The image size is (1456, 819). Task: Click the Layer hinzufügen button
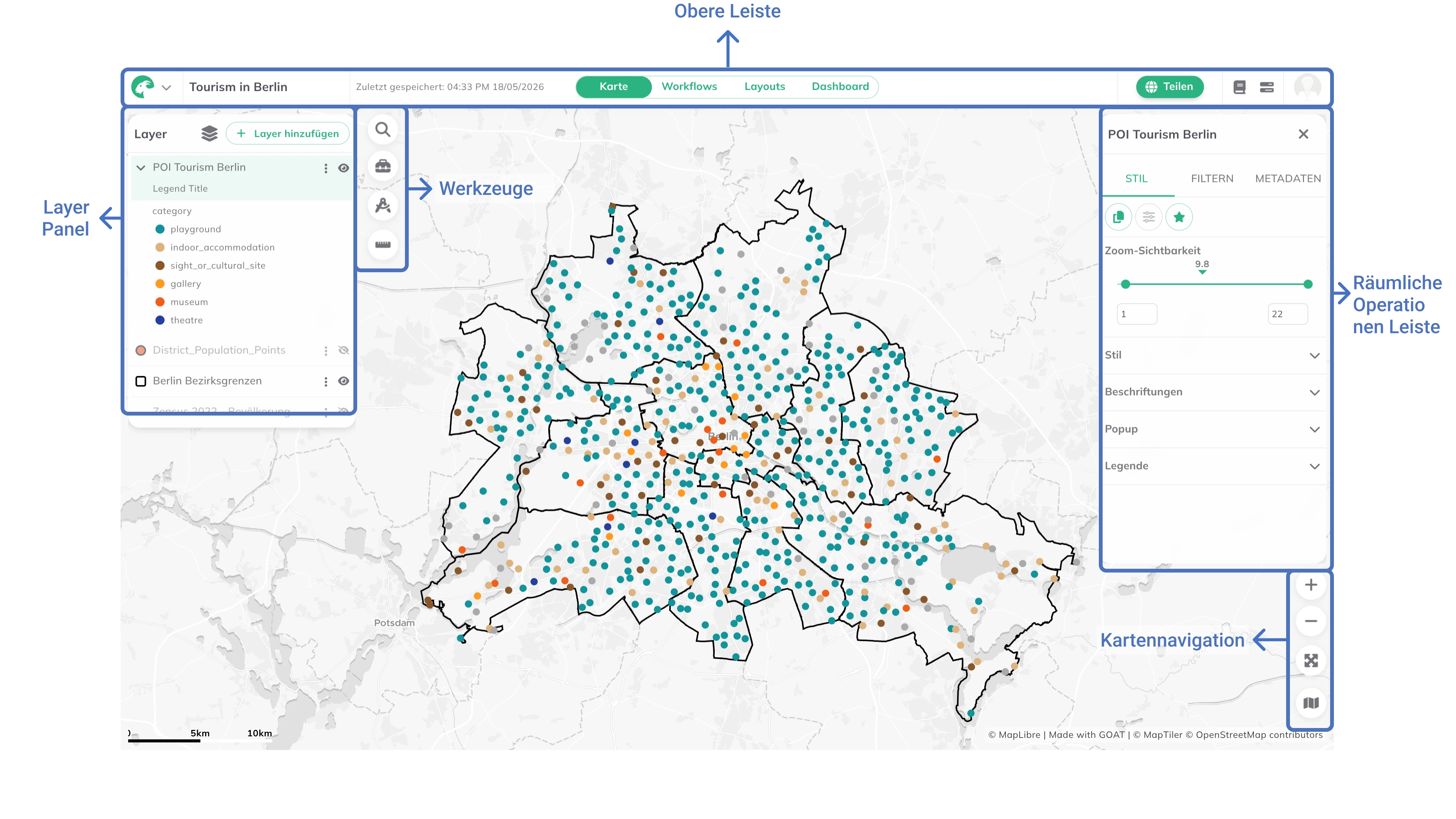tap(287, 134)
